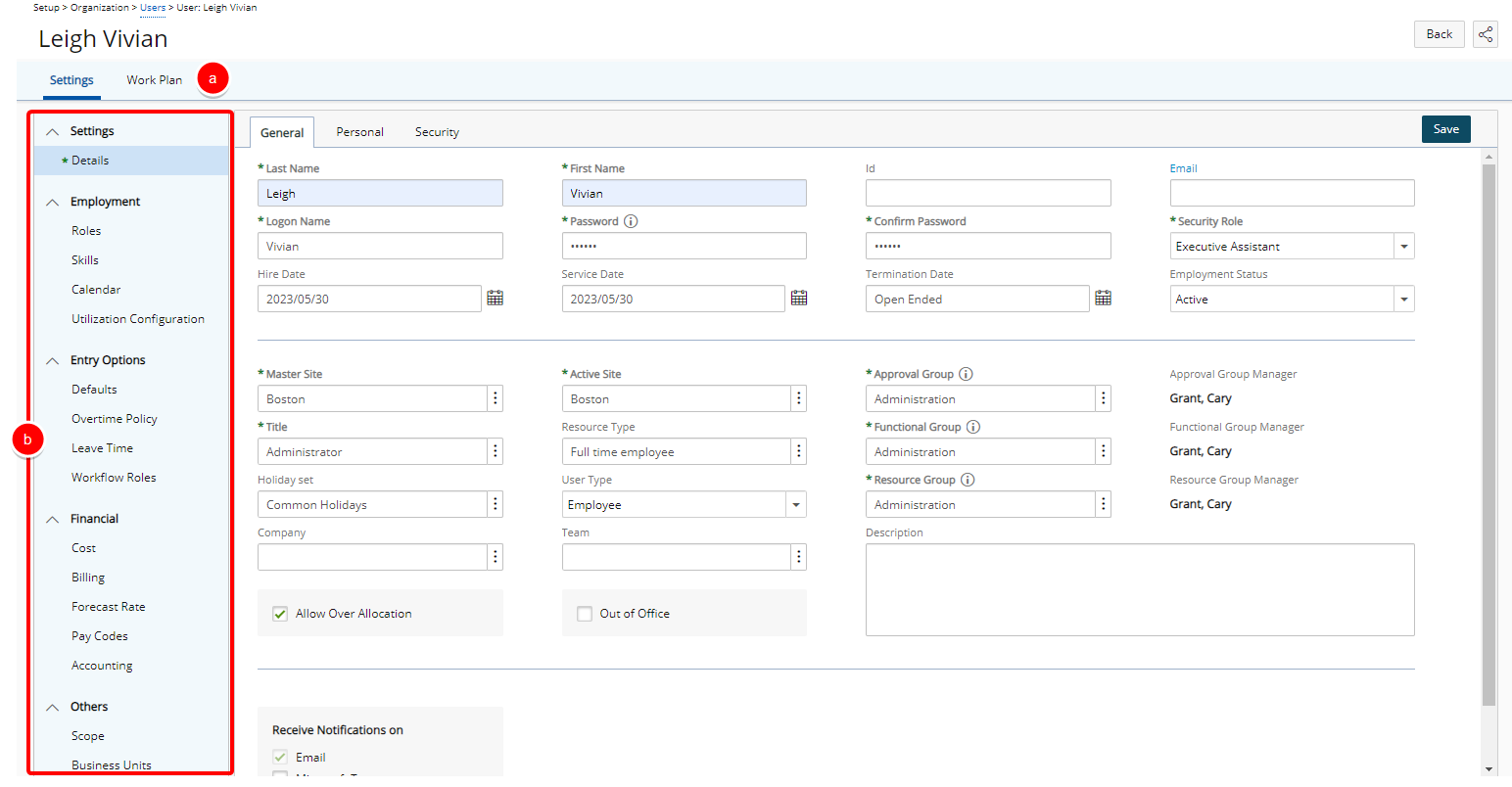The width and height of the screenshot is (1512, 787).
Task: Click the Password info icon
Action: point(631,221)
